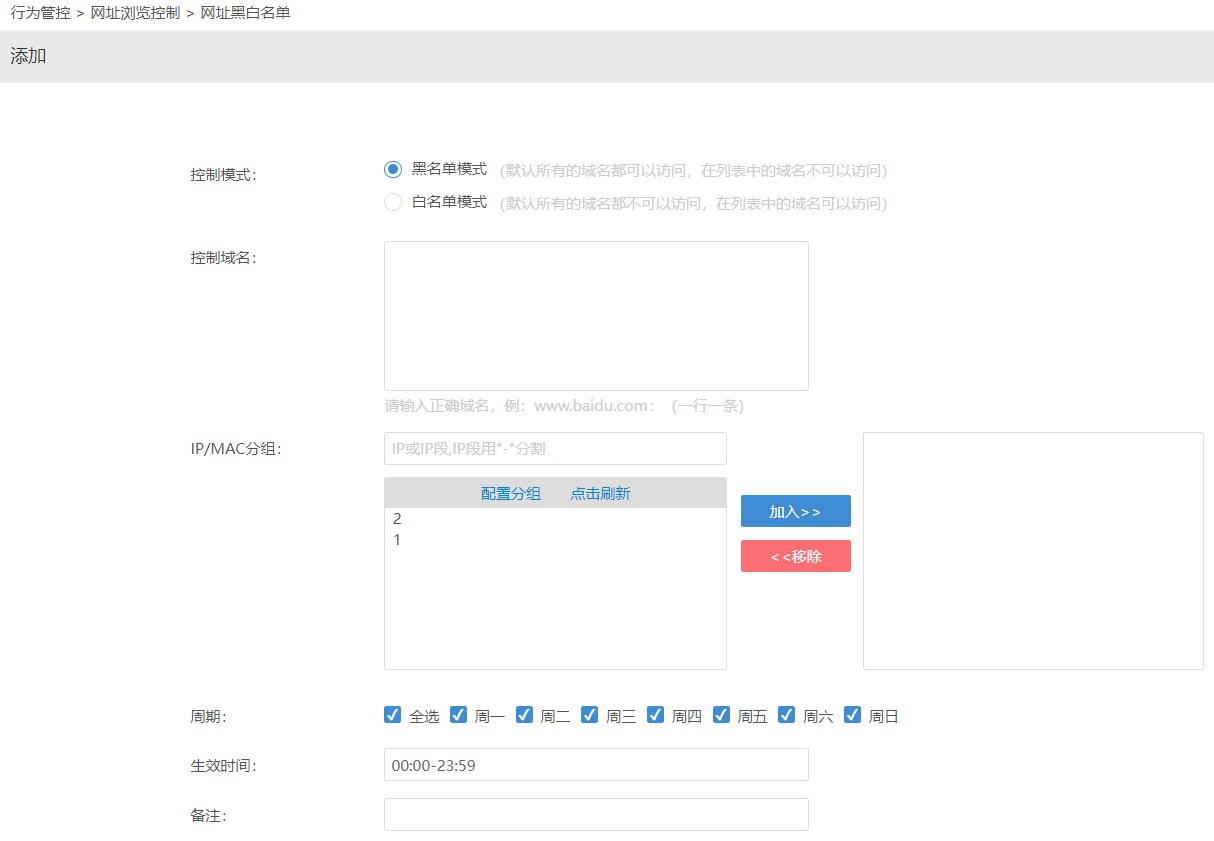This screenshot has height=841, width=1214.
Task: Select the 白名单模式 radio button
Action: click(x=393, y=203)
